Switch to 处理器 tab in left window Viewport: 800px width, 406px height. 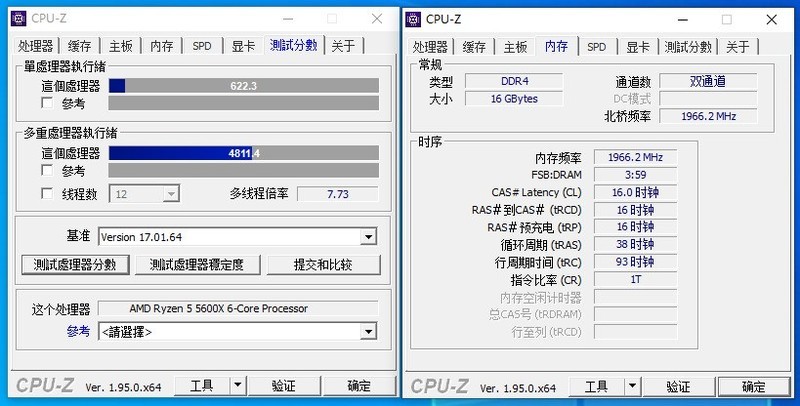pos(35,46)
